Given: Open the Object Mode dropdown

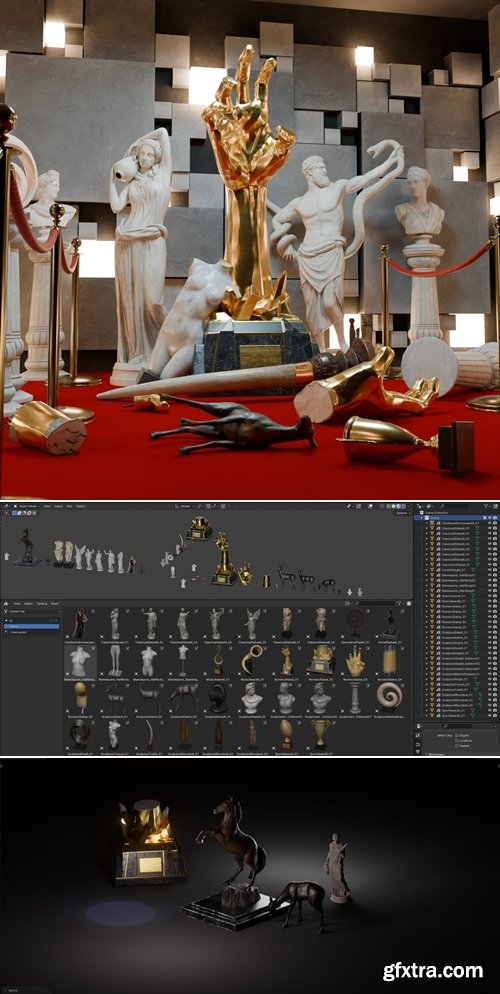Looking at the screenshot, I should coord(27,507).
